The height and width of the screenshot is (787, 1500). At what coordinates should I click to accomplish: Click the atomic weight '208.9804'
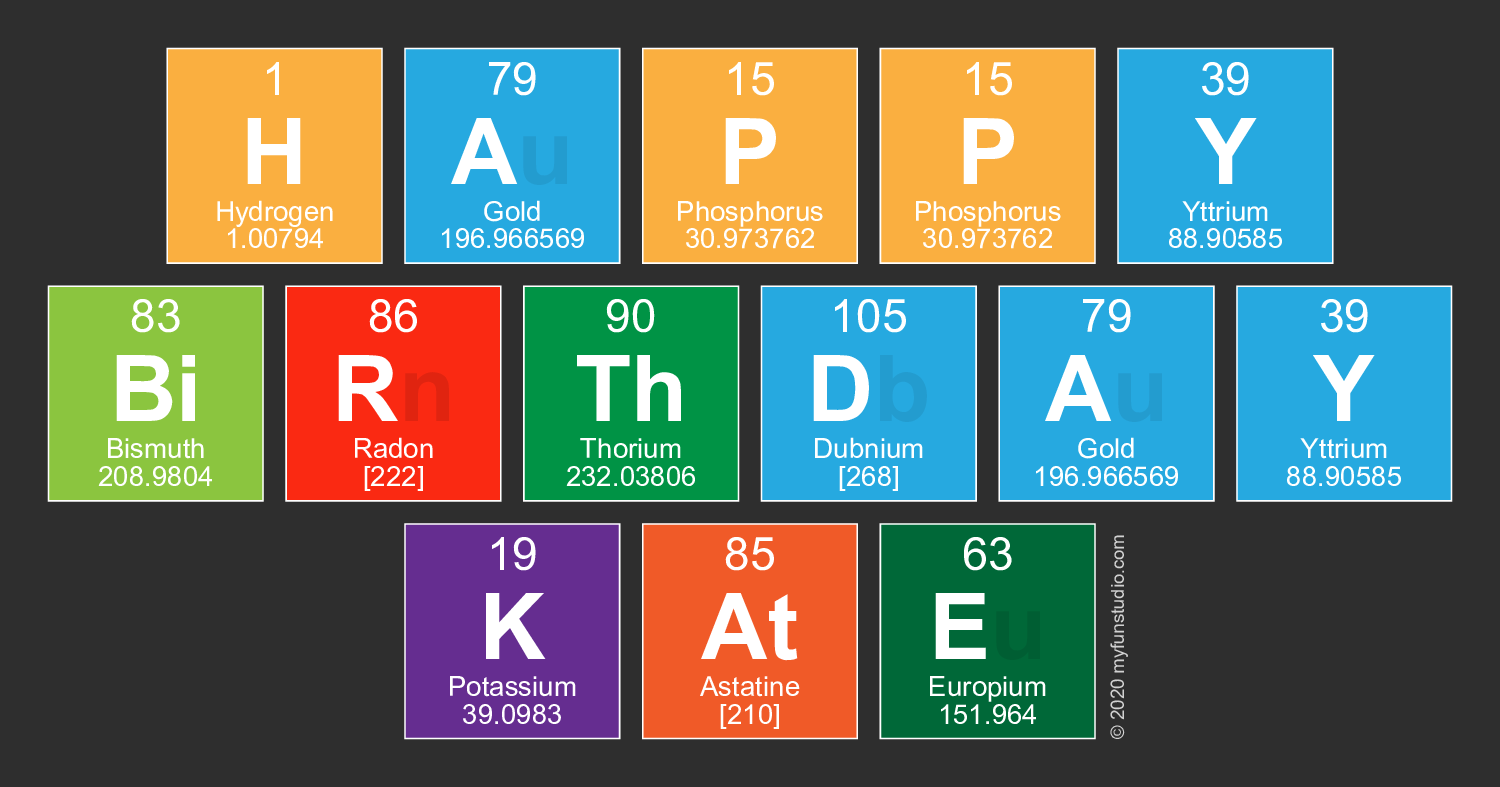tap(156, 477)
